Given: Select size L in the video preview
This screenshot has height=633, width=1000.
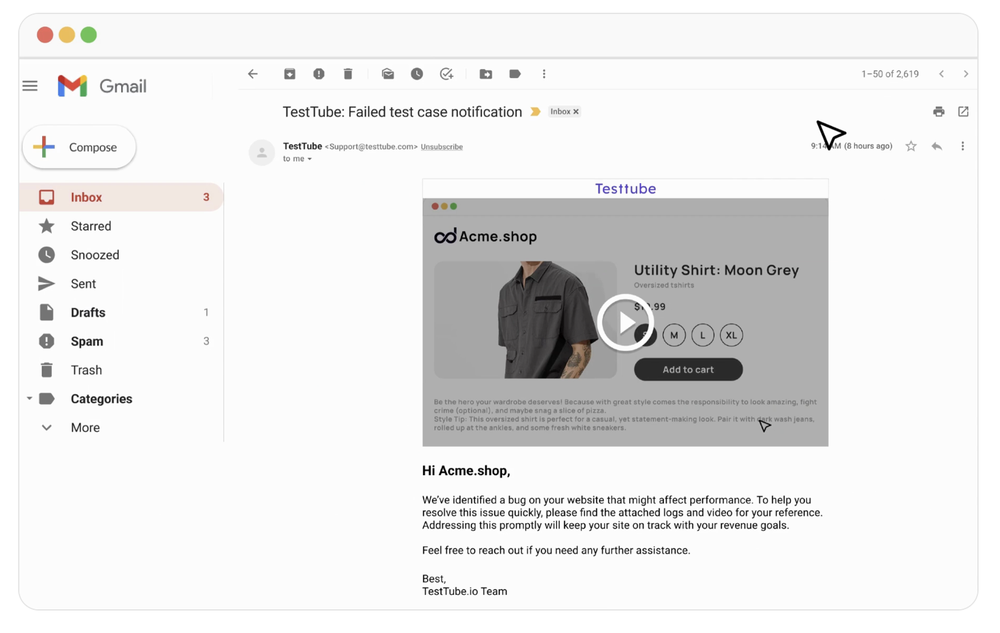Looking at the screenshot, I should (703, 335).
